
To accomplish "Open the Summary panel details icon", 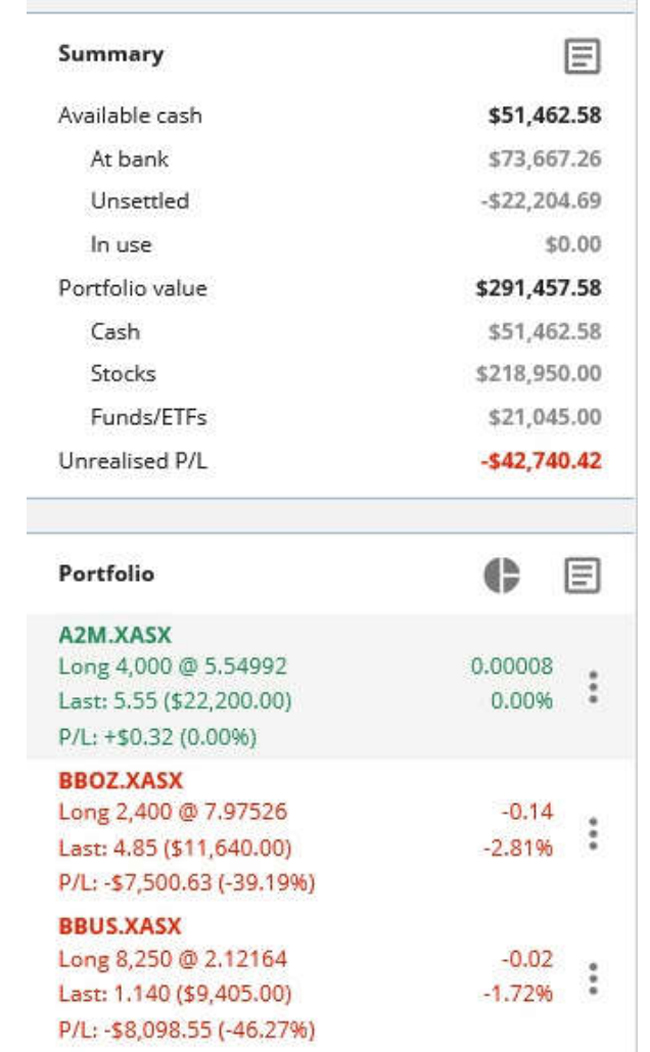I will (582, 56).
